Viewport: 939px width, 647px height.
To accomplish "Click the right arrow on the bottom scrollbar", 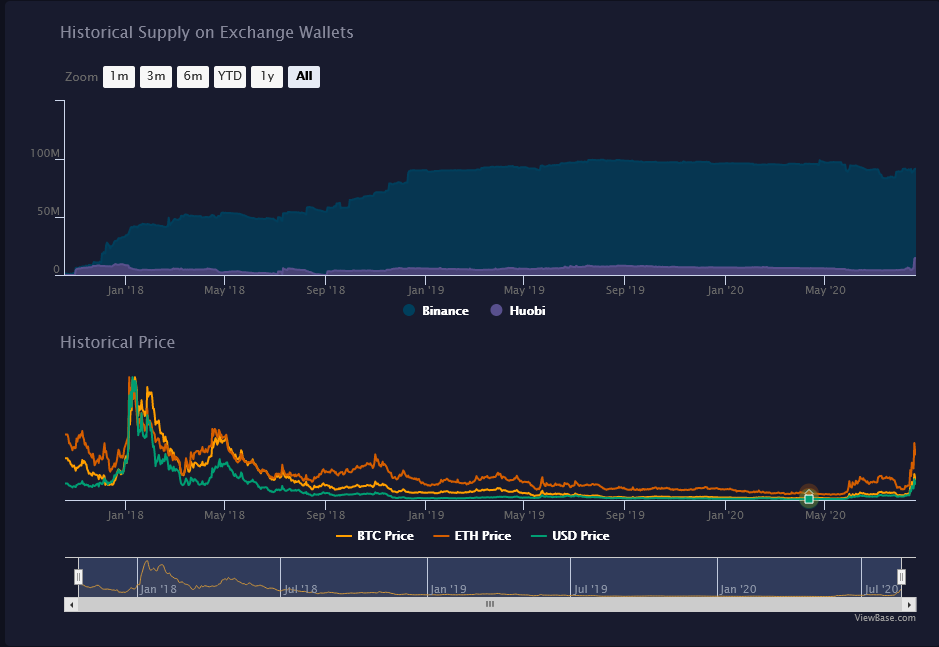I will click(909, 604).
